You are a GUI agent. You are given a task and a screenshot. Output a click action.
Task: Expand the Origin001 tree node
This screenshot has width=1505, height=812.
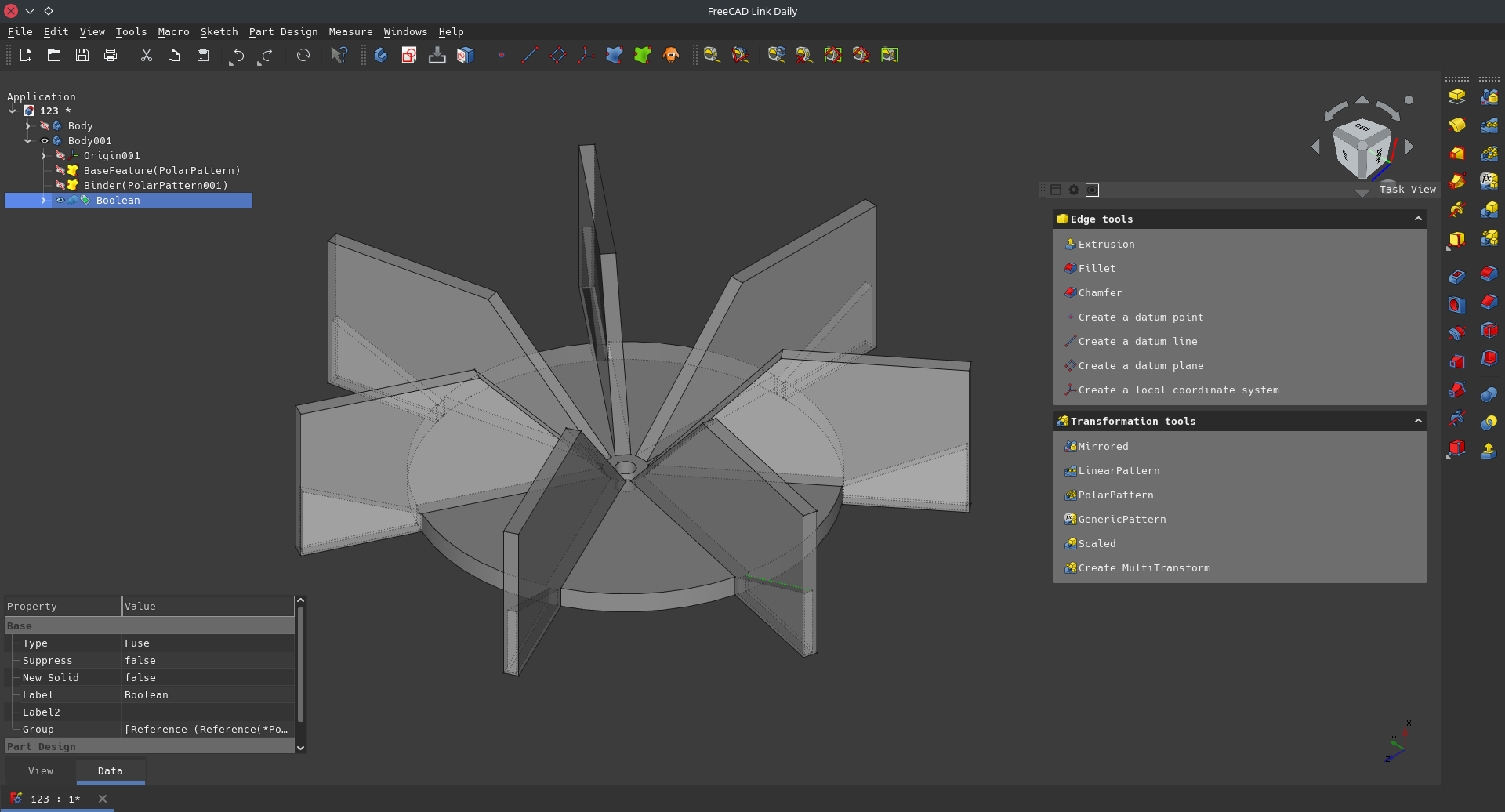(44, 156)
